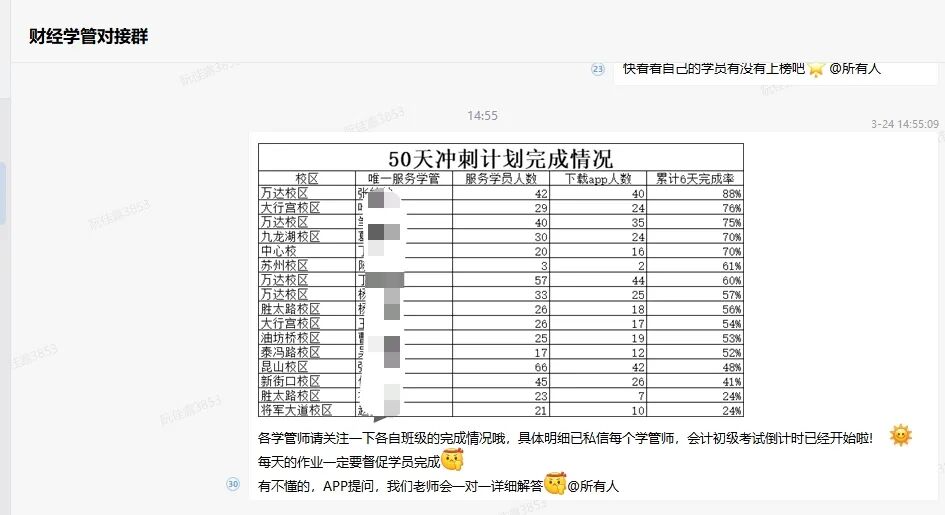
Task: Click the 76% completion rate cell
Action: coord(695,208)
